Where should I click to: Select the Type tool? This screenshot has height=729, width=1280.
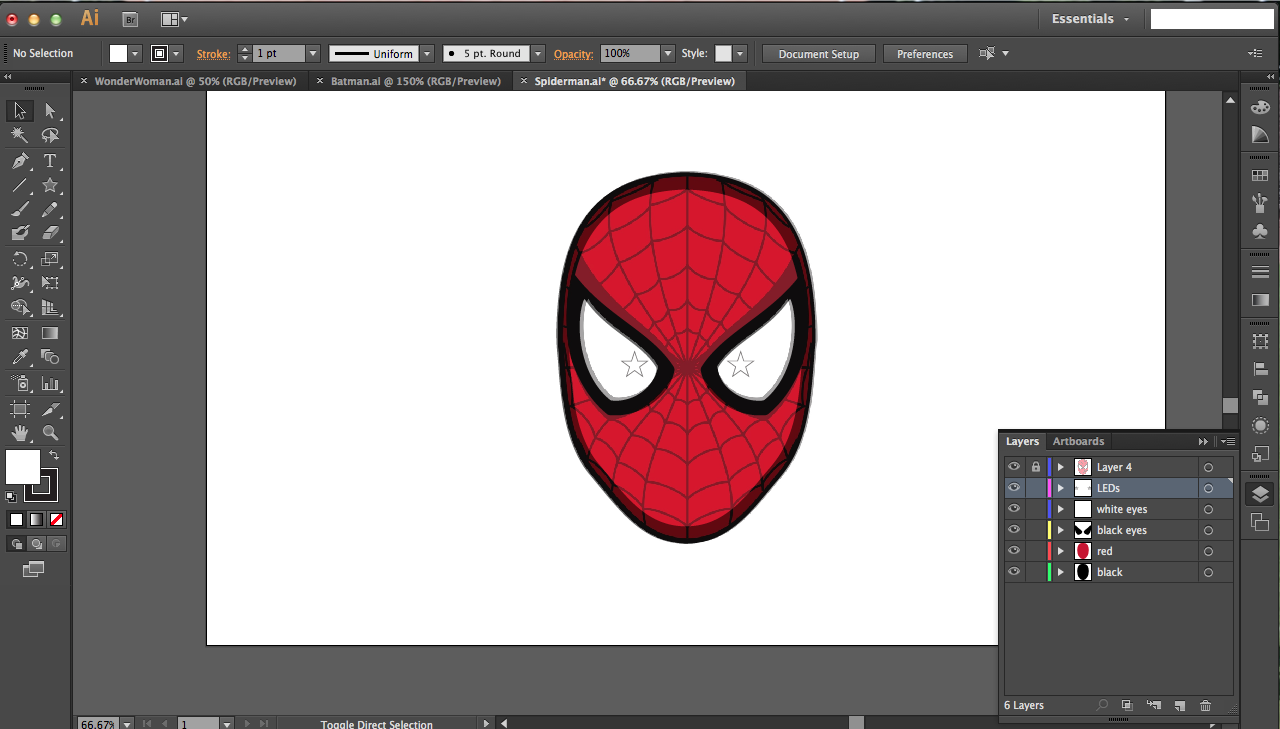click(50, 161)
